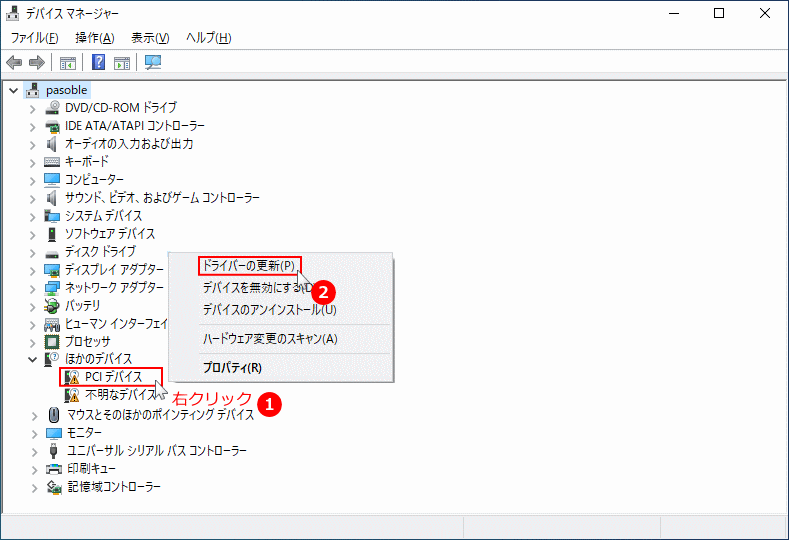789x540 pixels.
Task: Click the 記憶域コントローラー icon
Action: pos(54,487)
